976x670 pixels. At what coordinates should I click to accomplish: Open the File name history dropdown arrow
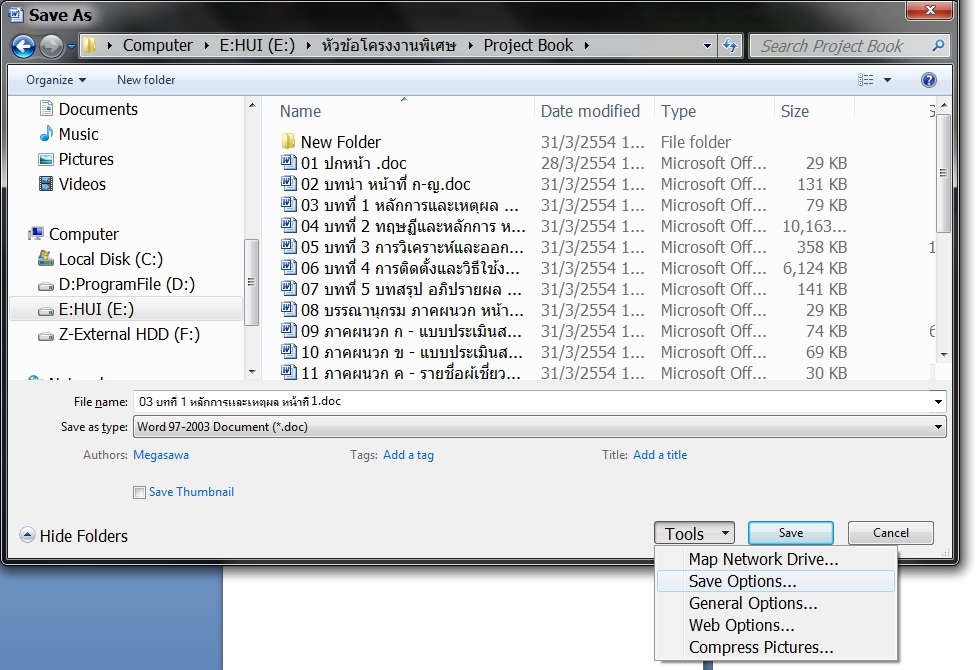[937, 402]
